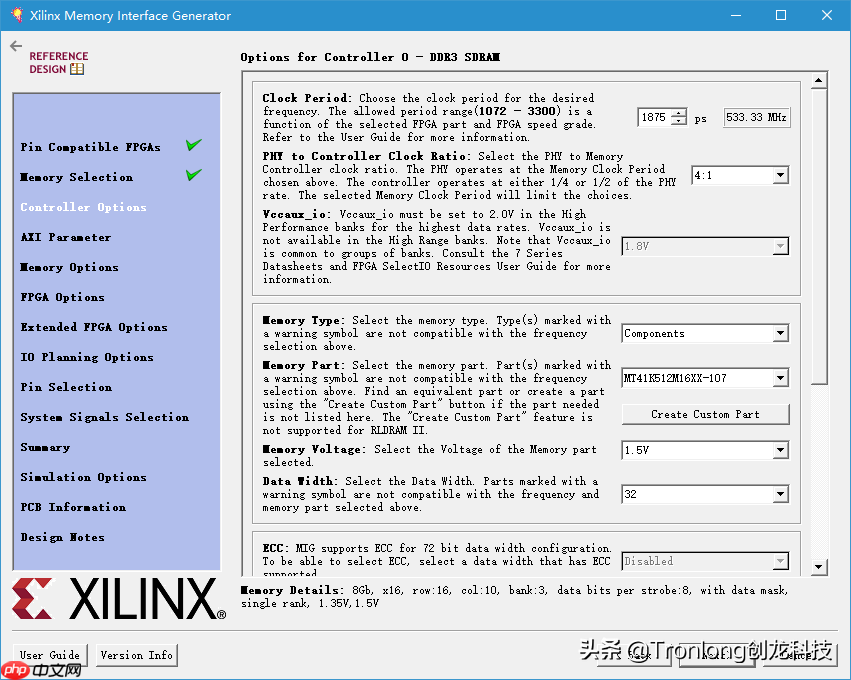Close the Memory Interface Generator window

coord(827,15)
